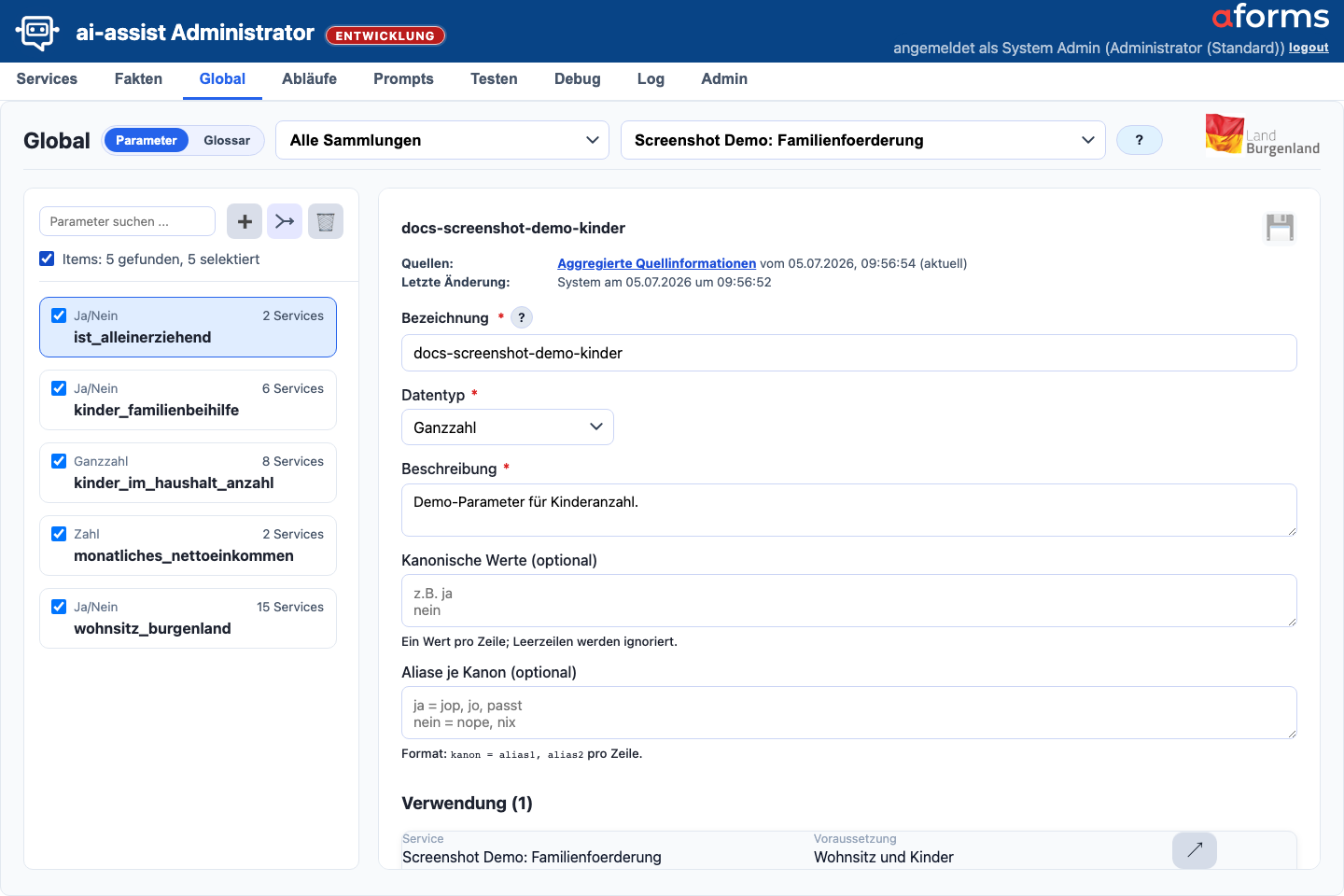Focus the Parameter suchen search field
The height and width of the screenshot is (896, 1344).
(x=127, y=221)
